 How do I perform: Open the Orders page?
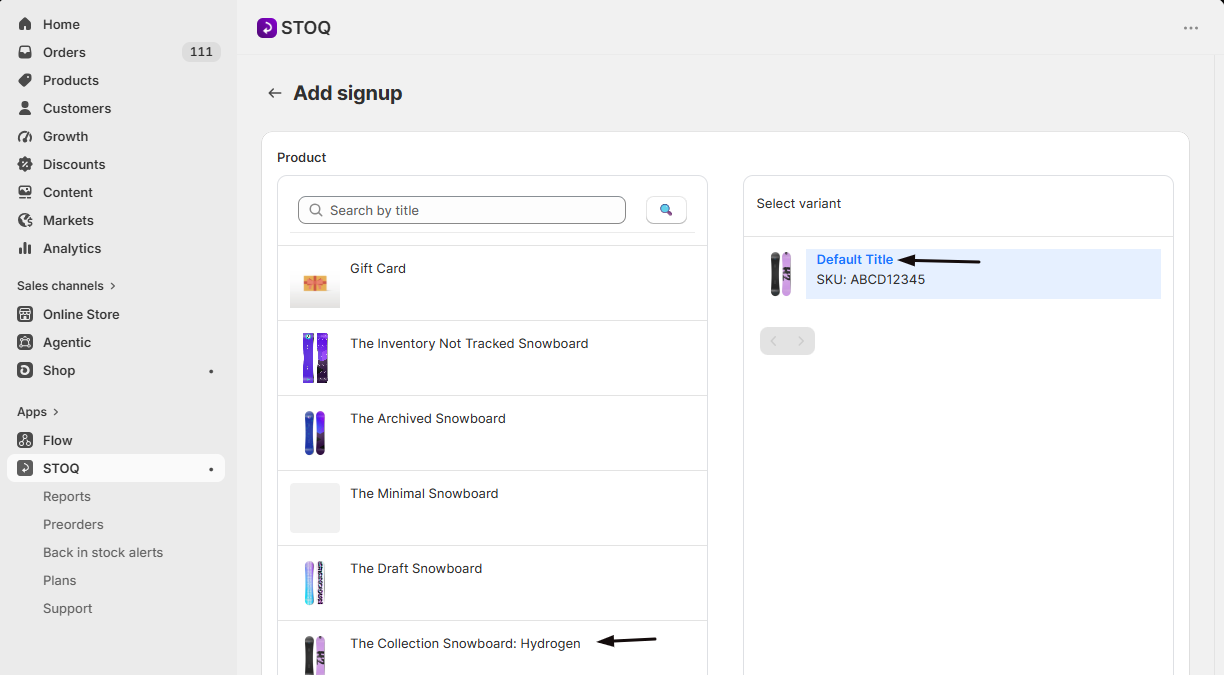pyautogui.click(x=64, y=52)
